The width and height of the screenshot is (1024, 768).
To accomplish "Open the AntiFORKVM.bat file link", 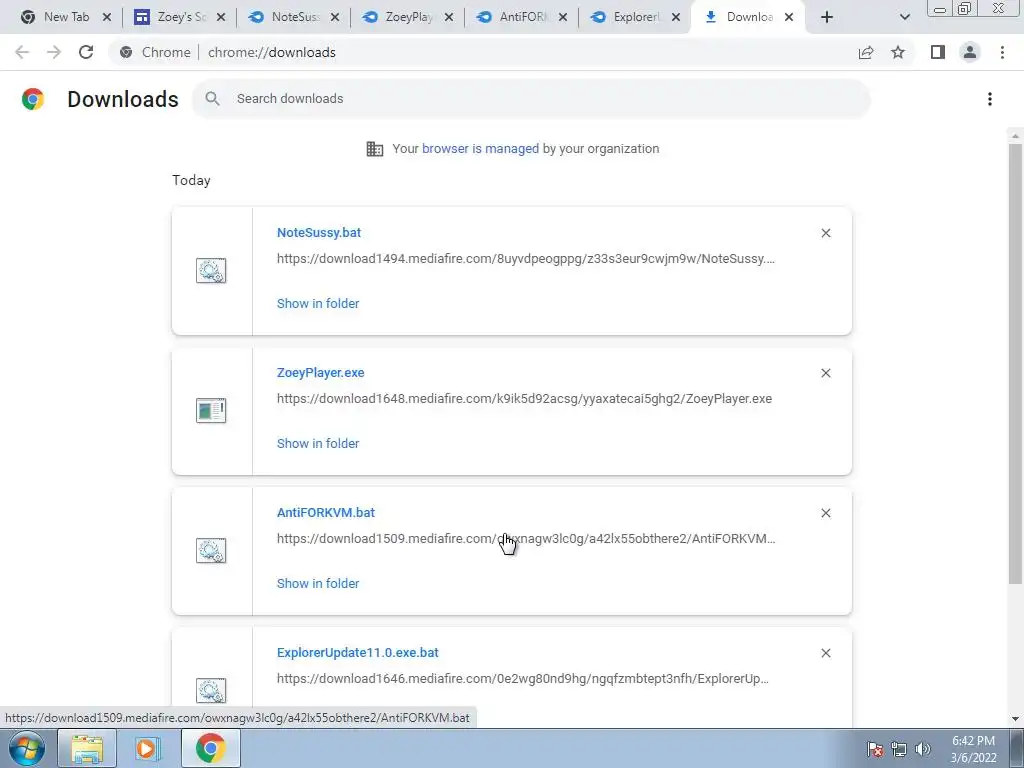I will (326, 513).
